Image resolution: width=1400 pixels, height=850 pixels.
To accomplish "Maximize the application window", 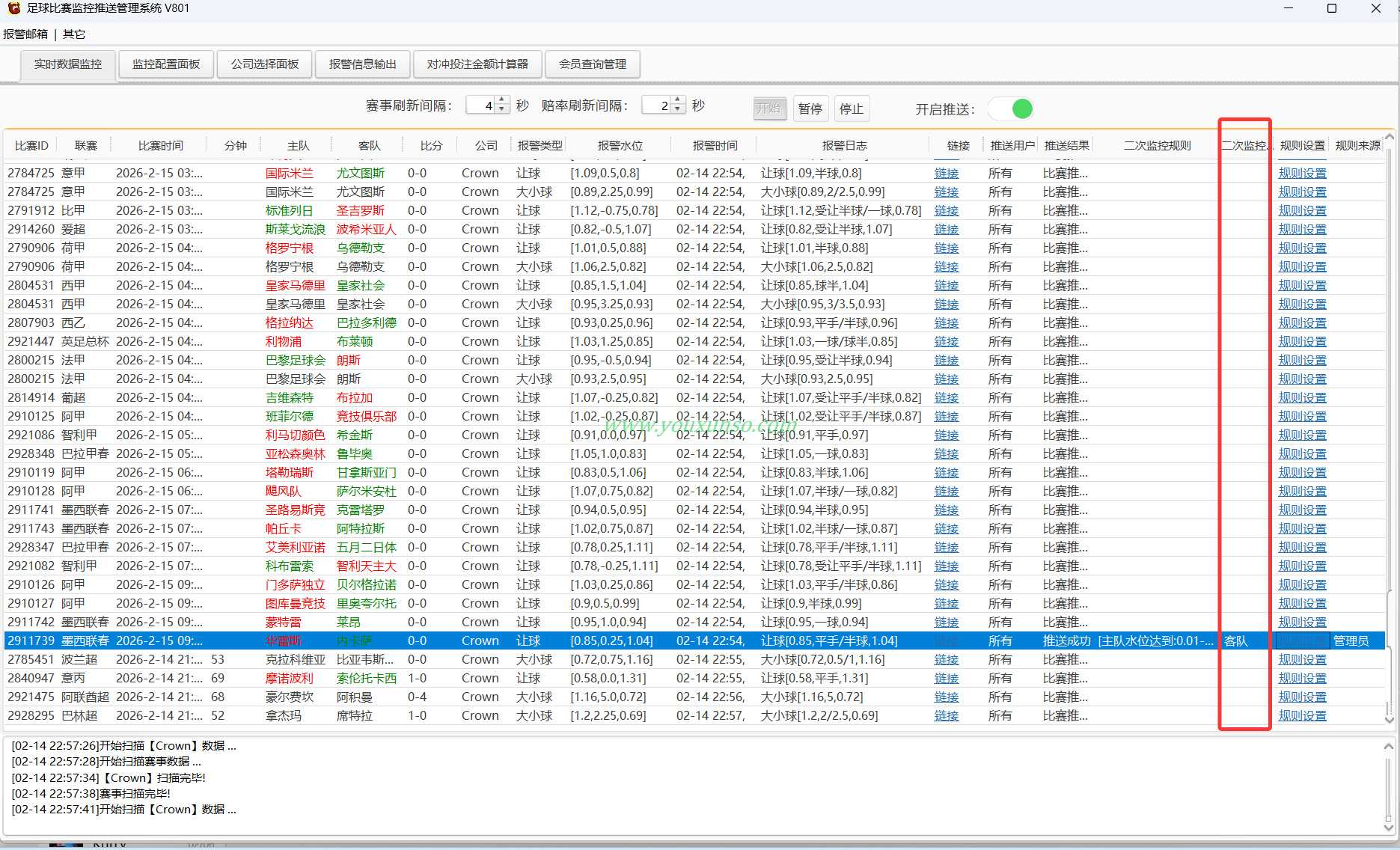I will [x=1332, y=8].
